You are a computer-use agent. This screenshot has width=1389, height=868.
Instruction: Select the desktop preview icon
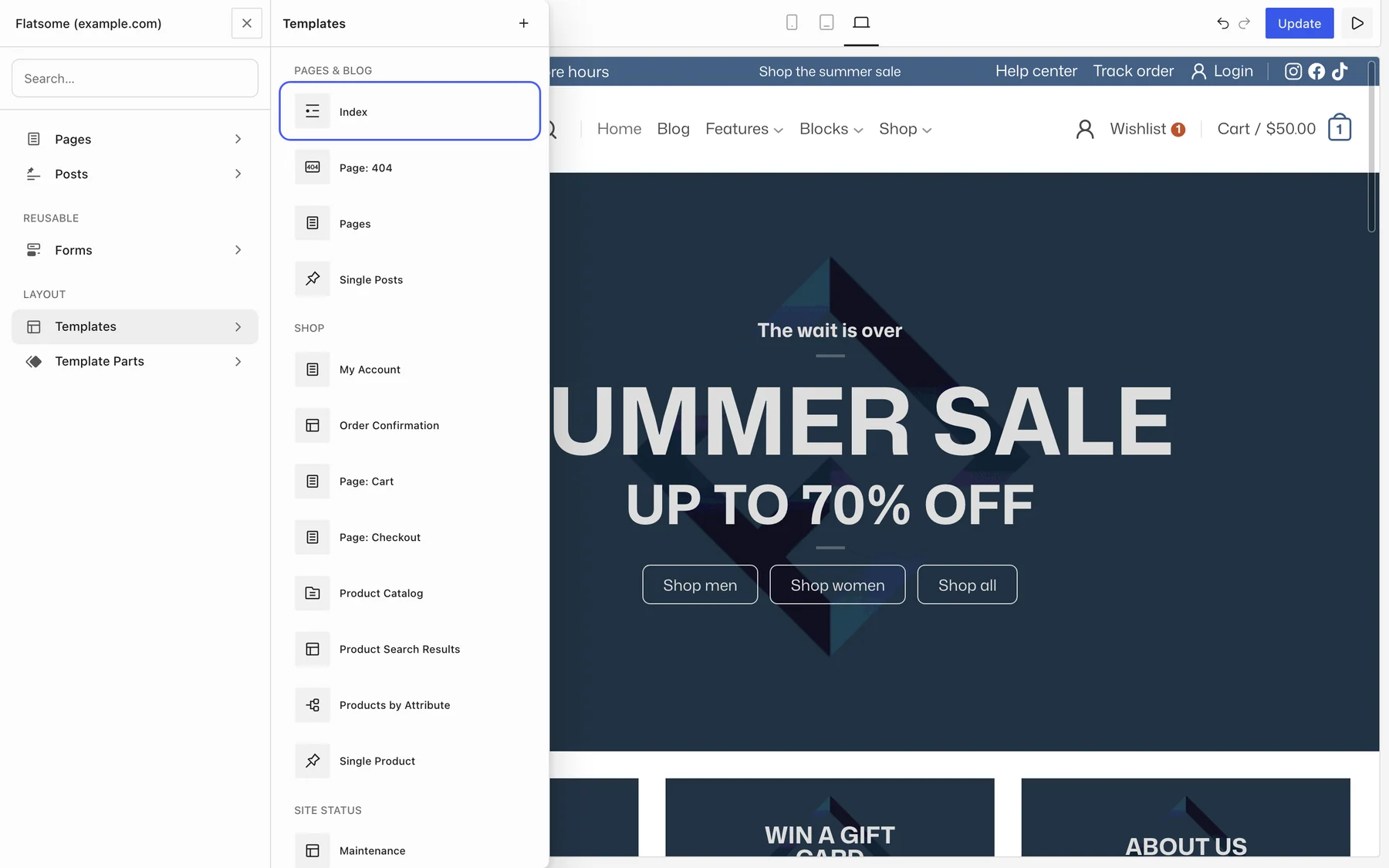pyautogui.click(x=861, y=22)
